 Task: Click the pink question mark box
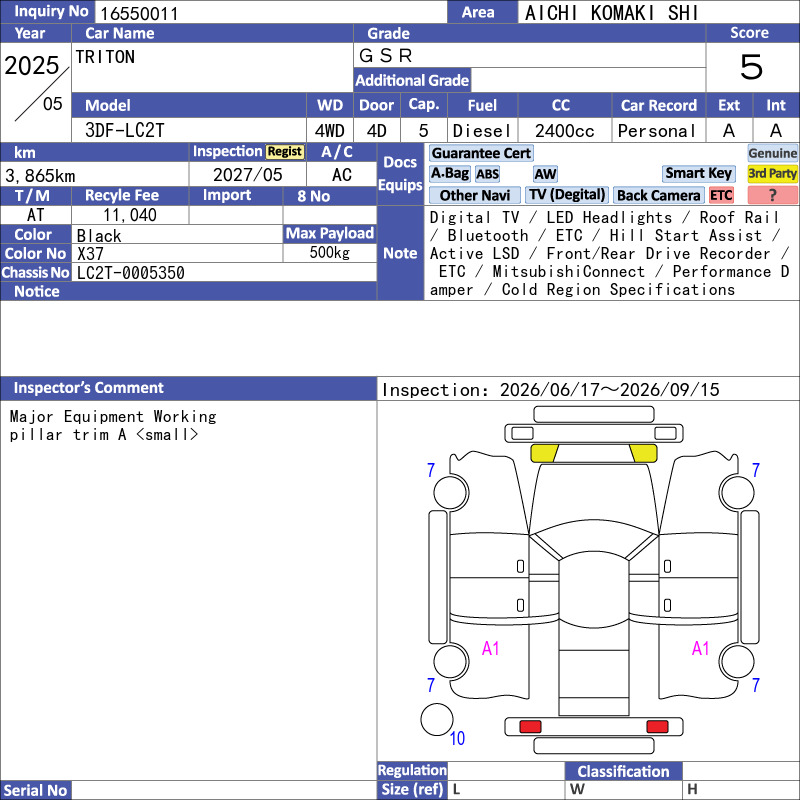click(772, 195)
